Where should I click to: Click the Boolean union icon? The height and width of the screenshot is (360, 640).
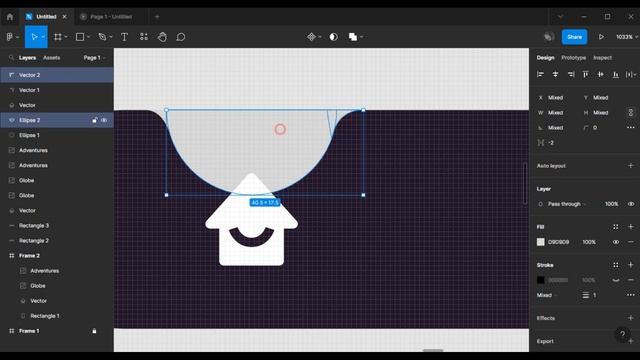coord(353,37)
